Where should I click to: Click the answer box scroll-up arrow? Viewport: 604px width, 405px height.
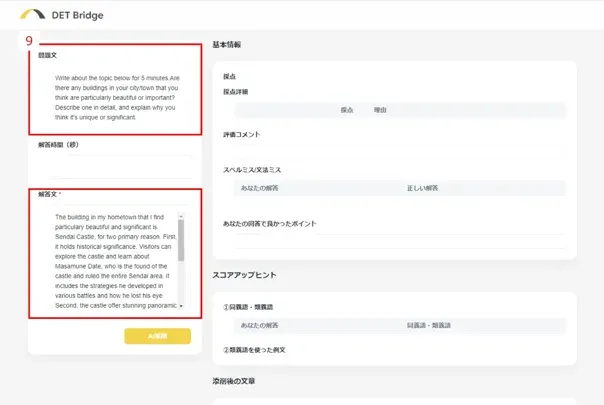pyautogui.click(x=181, y=216)
